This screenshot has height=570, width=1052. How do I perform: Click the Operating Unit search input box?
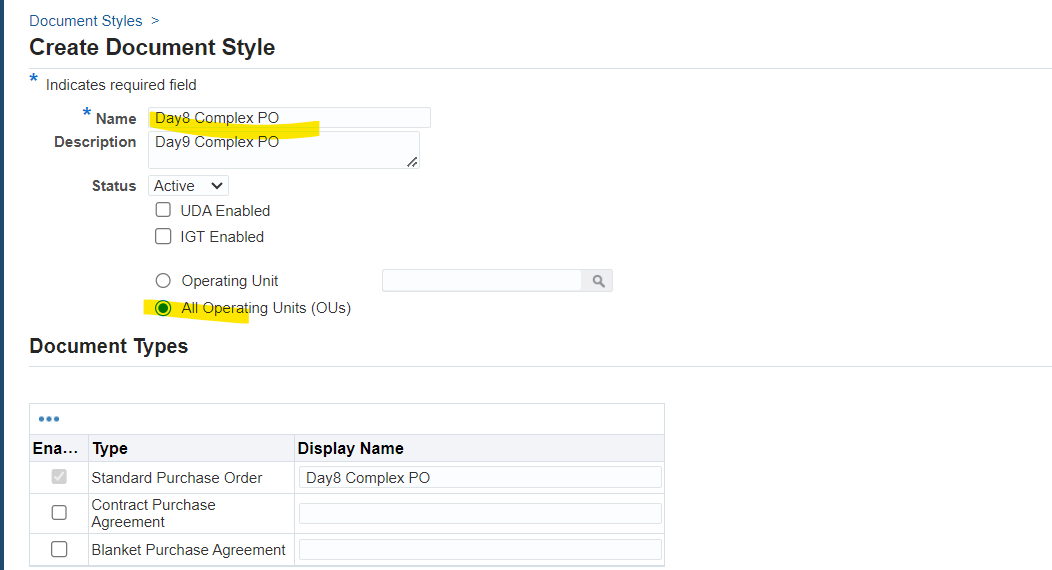pyautogui.click(x=482, y=281)
